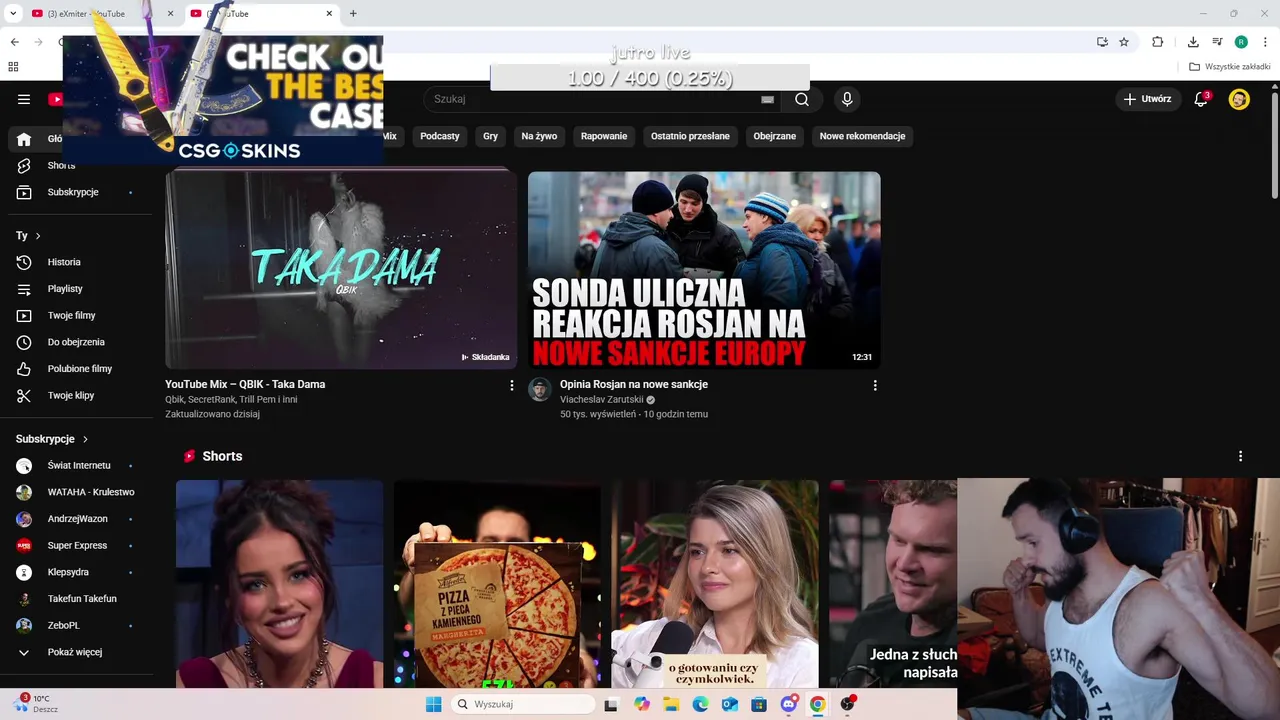Viewport: 1280px width, 720px height.
Task: Open the YouTube account avatar menu
Action: coord(1239,99)
